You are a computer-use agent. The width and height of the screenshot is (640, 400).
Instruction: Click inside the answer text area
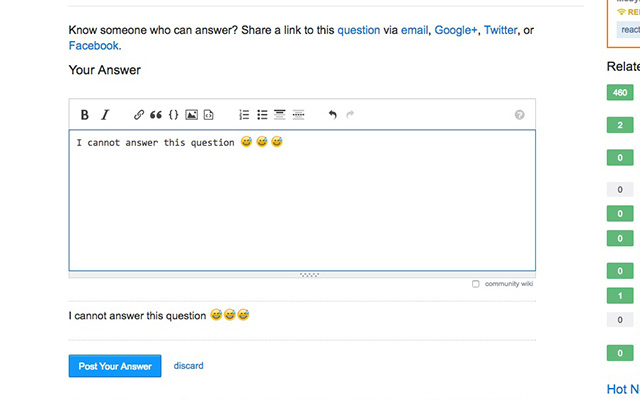(x=302, y=200)
